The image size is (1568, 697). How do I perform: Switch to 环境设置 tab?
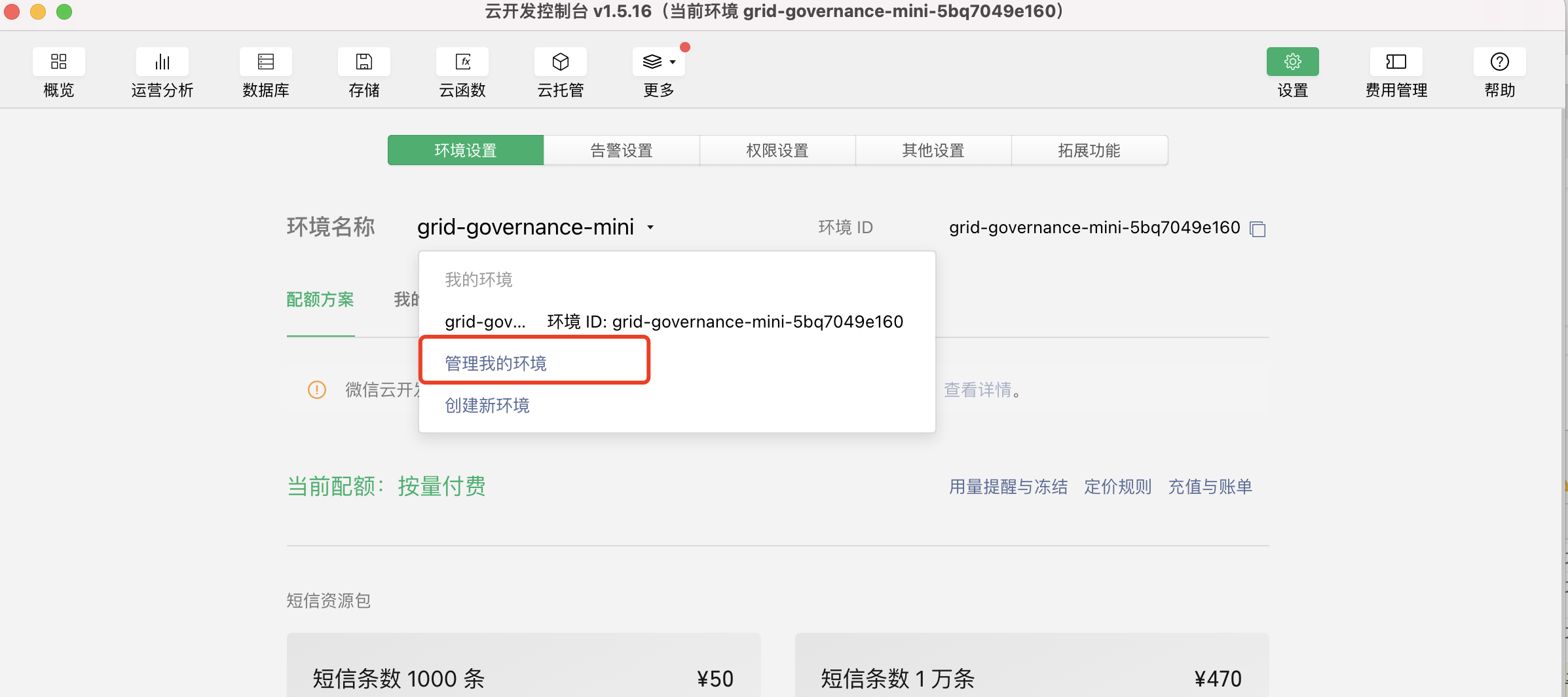(x=466, y=150)
